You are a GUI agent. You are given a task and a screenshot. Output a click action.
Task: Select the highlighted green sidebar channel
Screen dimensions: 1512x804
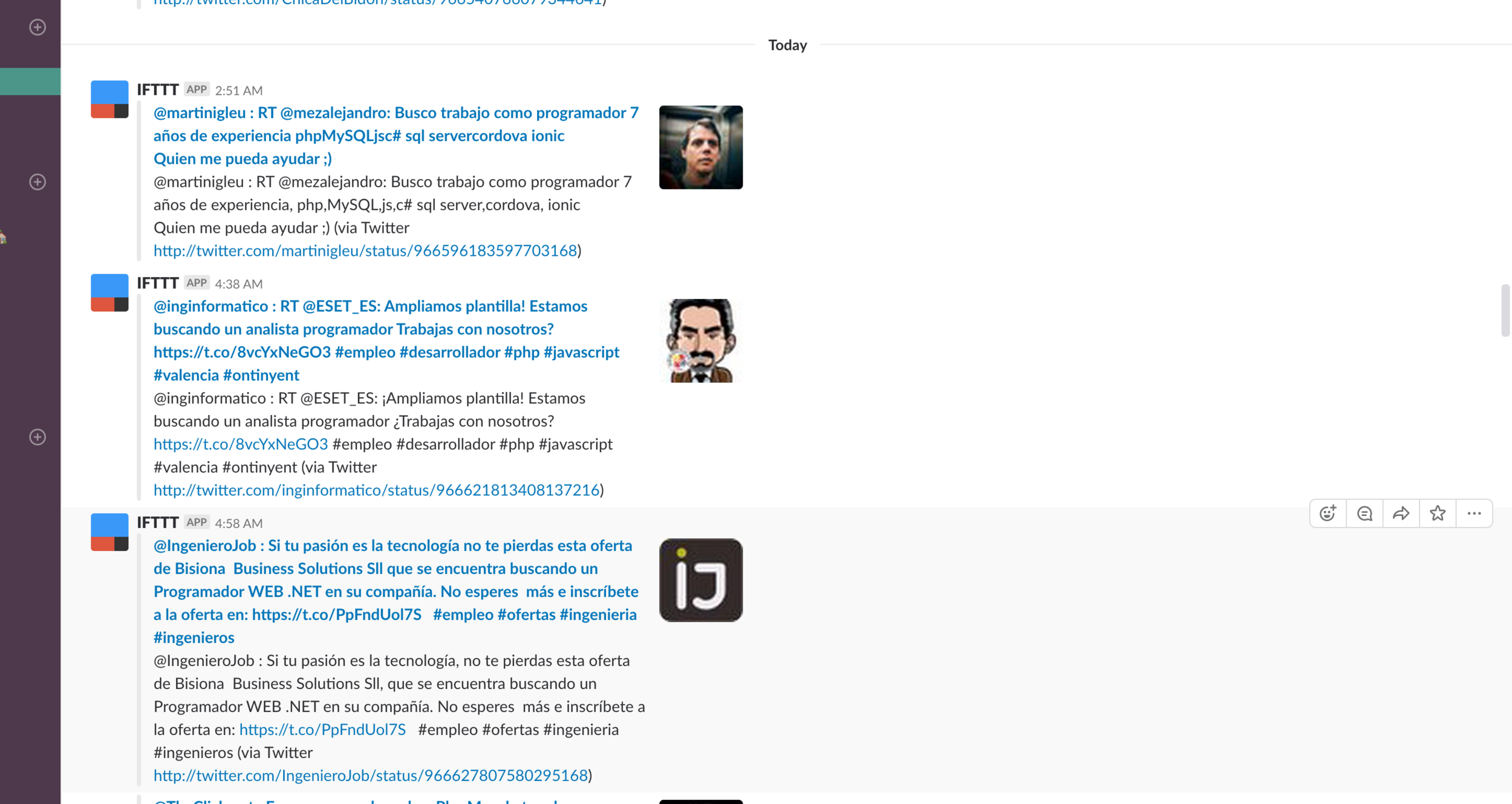click(30, 82)
